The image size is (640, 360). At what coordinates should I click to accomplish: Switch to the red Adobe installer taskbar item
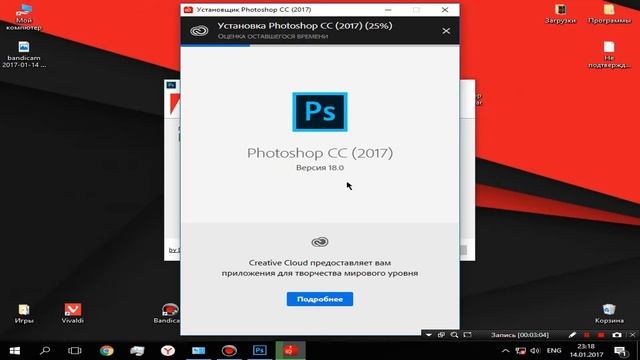coord(290,351)
